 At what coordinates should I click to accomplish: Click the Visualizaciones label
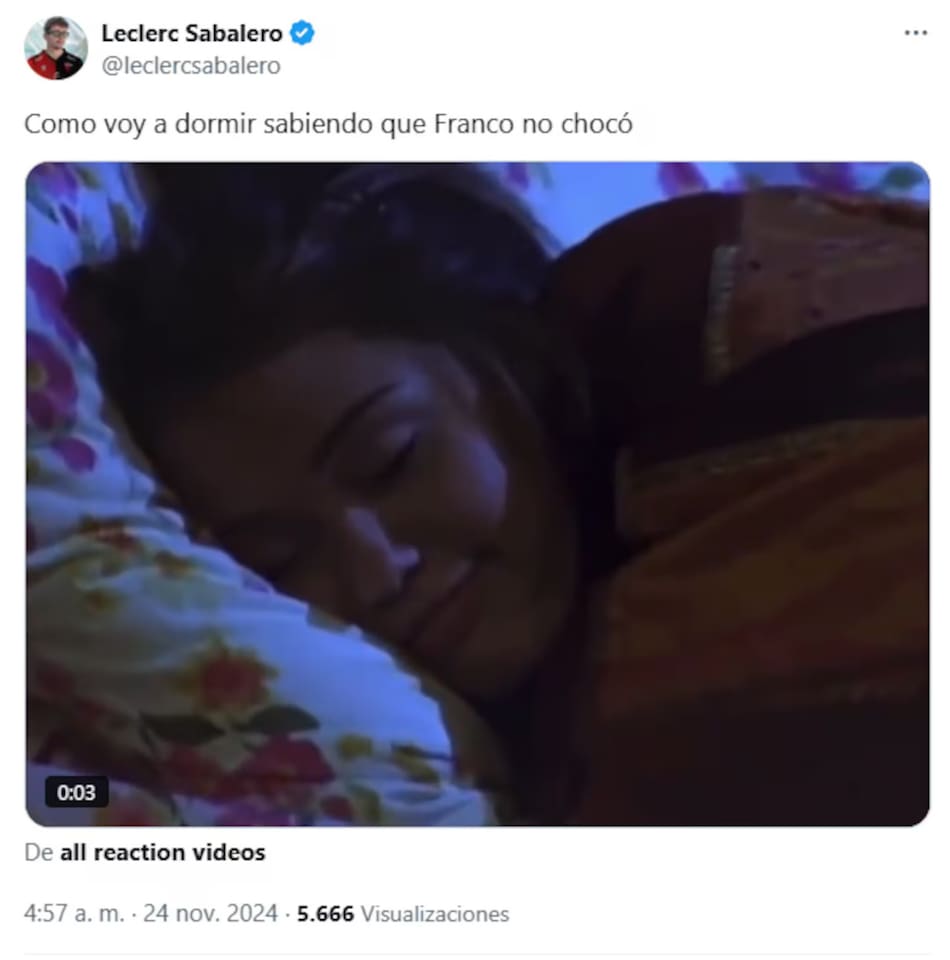[435, 914]
